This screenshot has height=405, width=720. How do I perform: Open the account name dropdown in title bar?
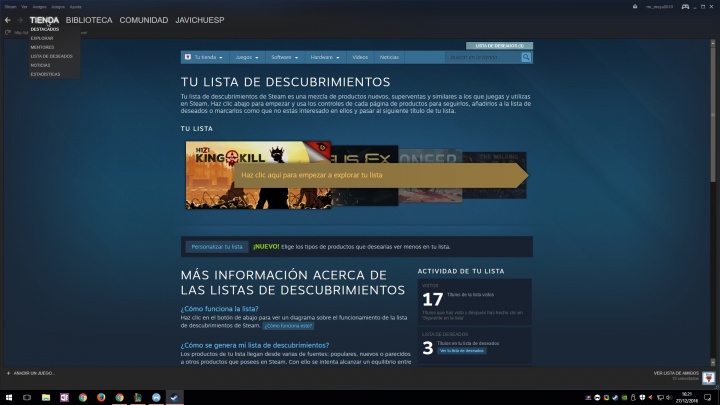pos(659,6)
